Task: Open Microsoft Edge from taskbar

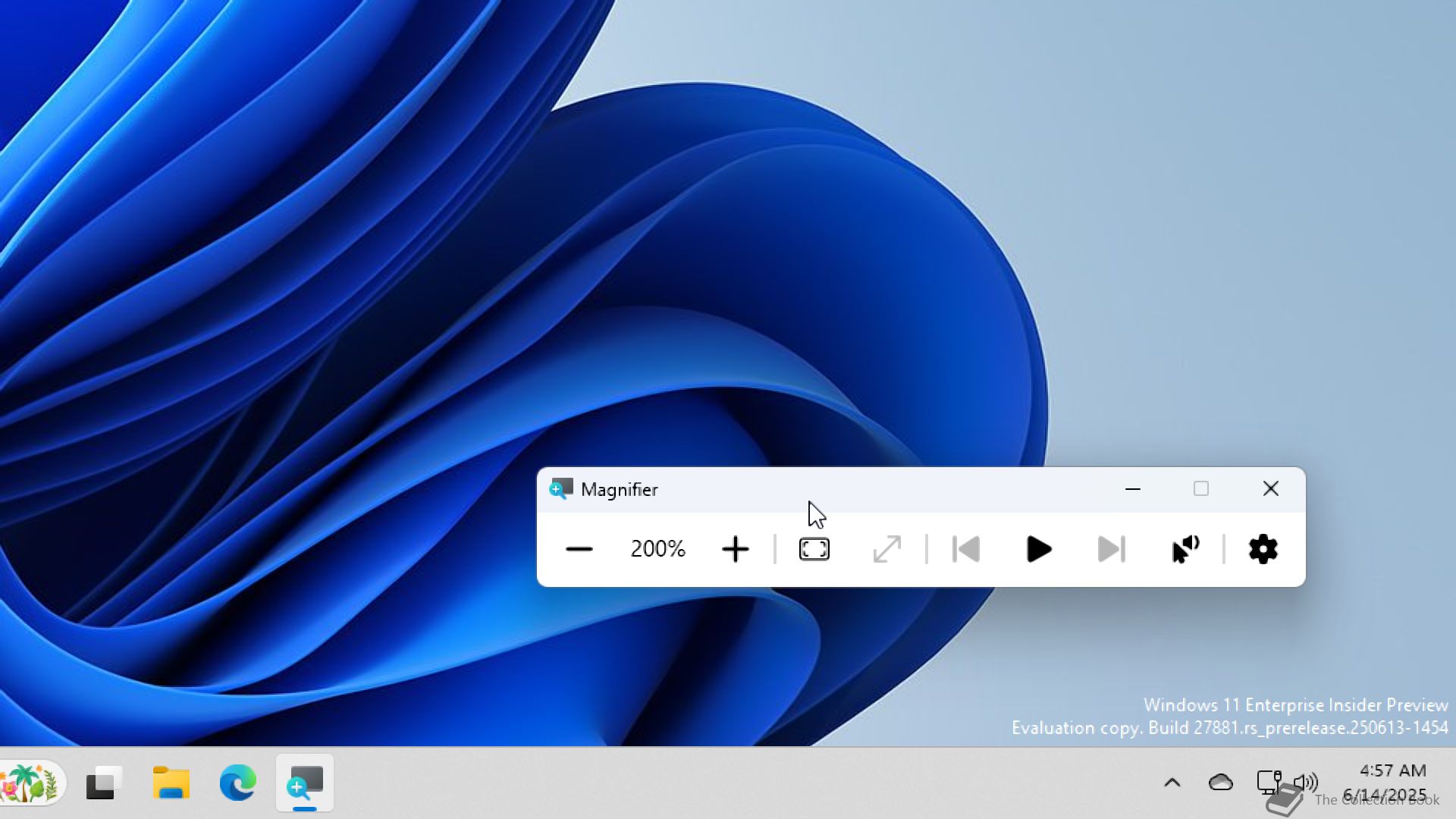Action: 237,783
